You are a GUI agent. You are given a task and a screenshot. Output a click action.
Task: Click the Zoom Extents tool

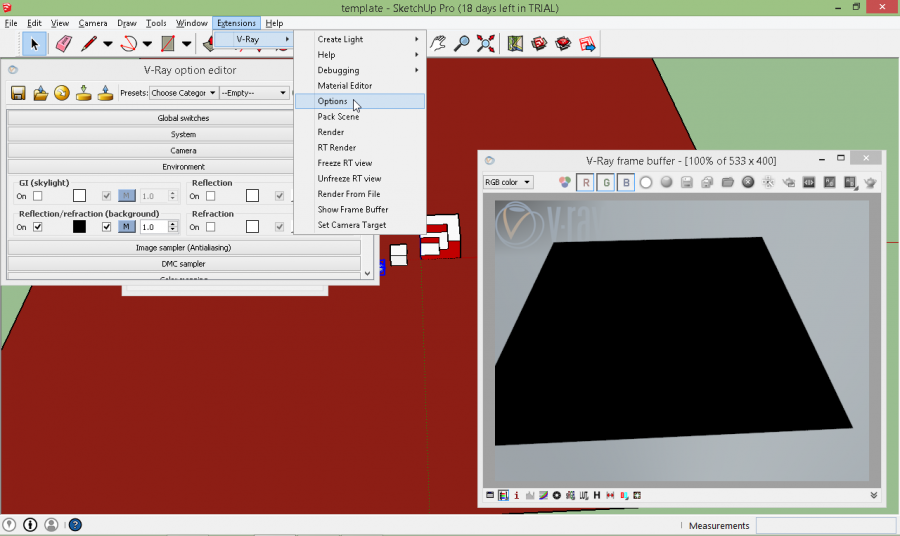486,43
